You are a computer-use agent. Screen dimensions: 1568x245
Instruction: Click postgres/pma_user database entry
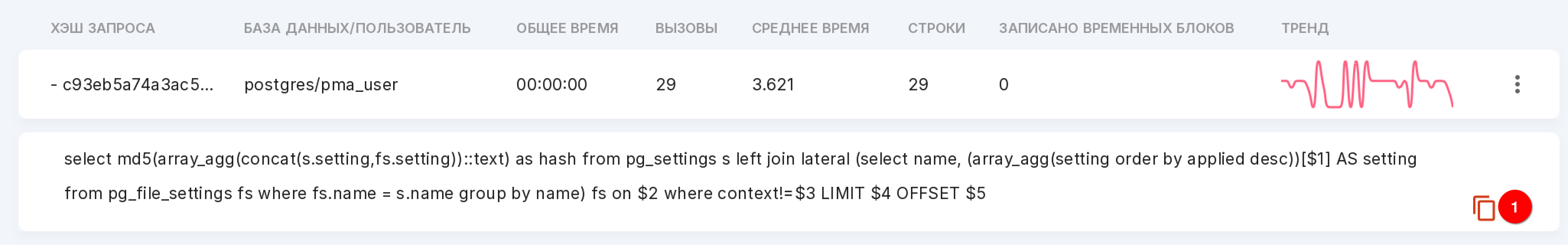321,84
